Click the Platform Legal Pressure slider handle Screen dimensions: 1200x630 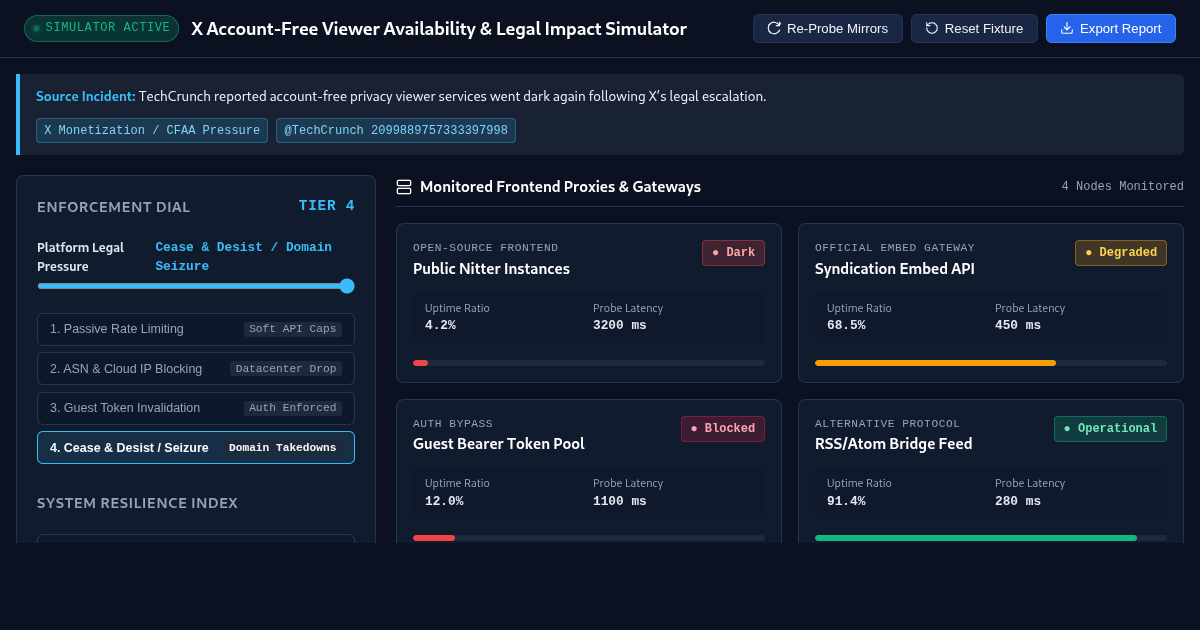347,286
